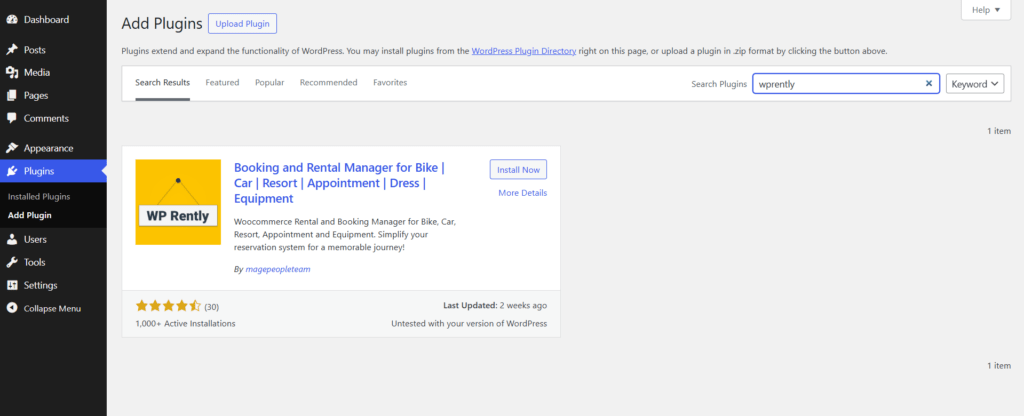Image resolution: width=1024 pixels, height=416 pixels.
Task: Click the Search Plugins input field
Action: pyautogui.click(x=846, y=84)
